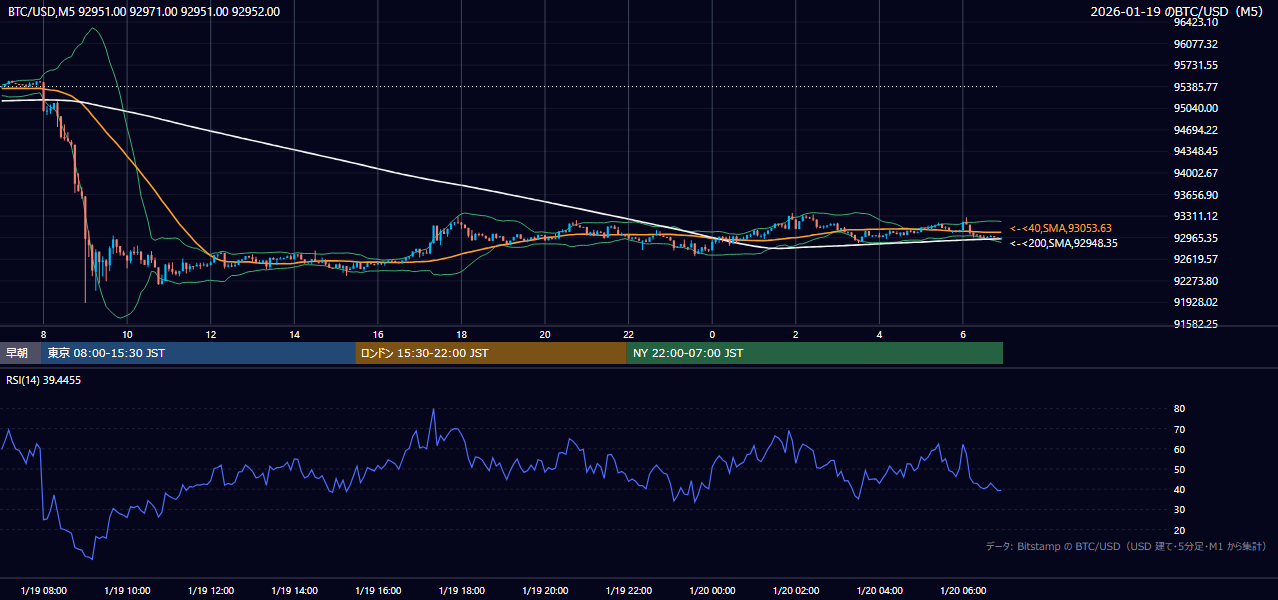
Task: Select the NY 22:00-07:00 JST session bar
Action: click(x=815, y=353)
